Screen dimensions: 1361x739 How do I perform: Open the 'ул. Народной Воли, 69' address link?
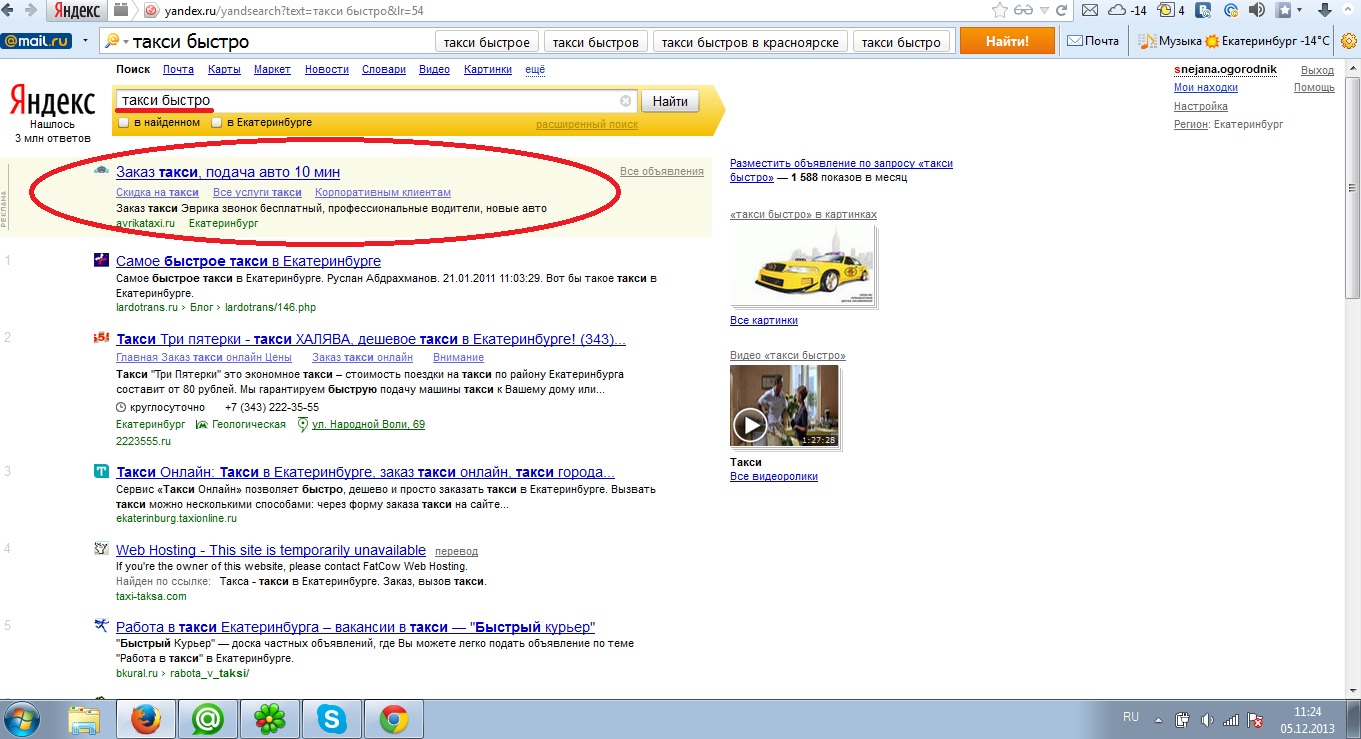click(x=368, y=425)
